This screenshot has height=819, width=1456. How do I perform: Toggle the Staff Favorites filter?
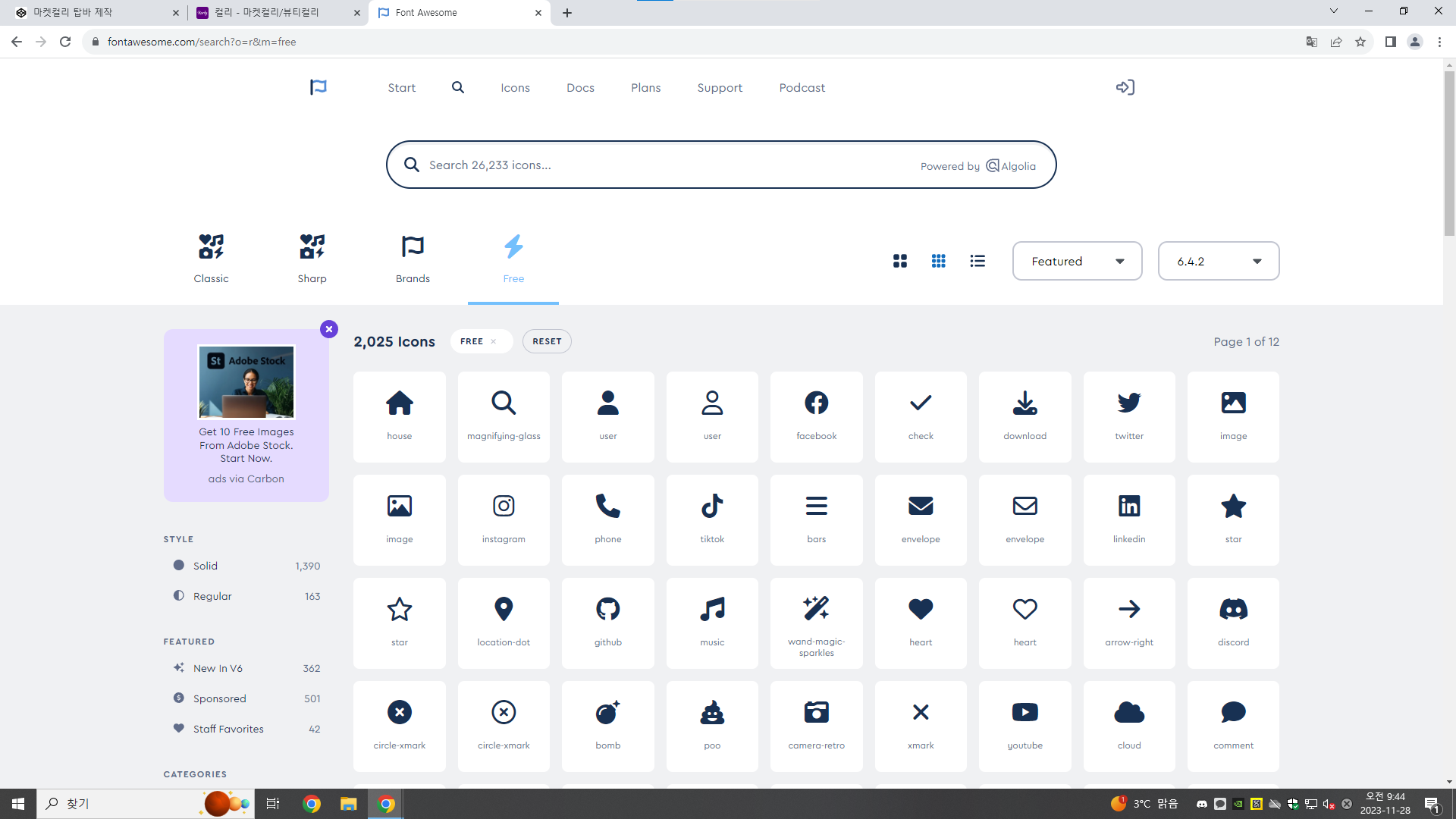tap(227, 729)
